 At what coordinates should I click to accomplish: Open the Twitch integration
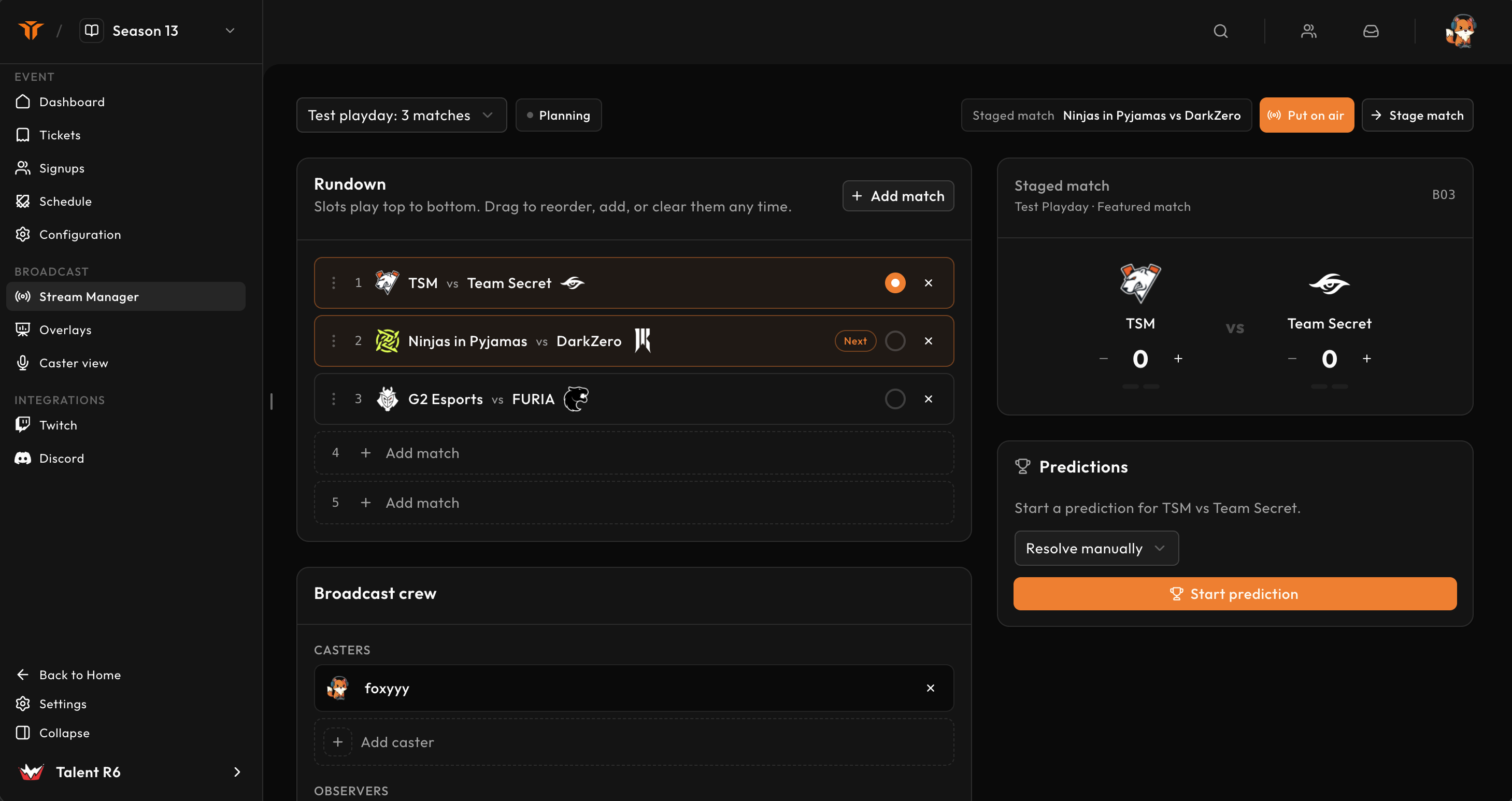tap(125, 425)
